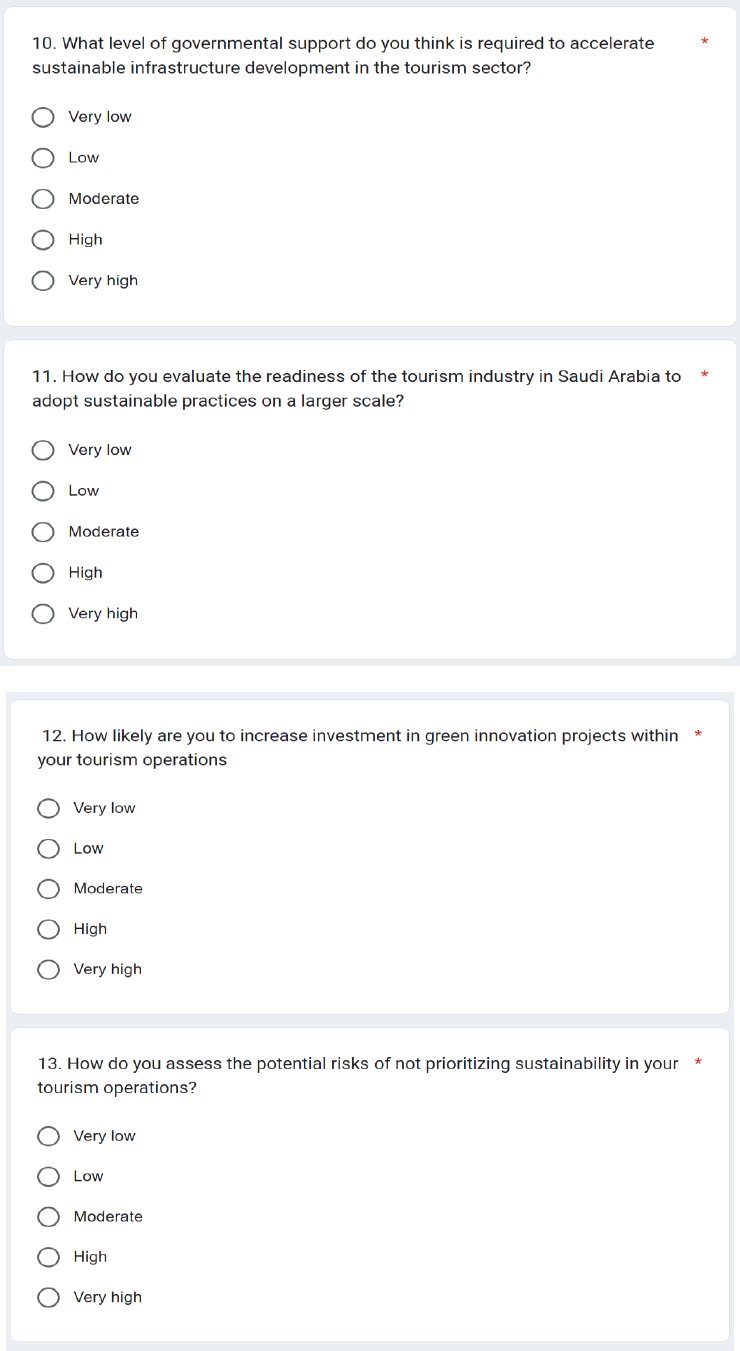Image resolution: width=740 pixels, height=1351 pixels.
Task: Choose 'Low' for question 11 readiness
Action: 43,491
